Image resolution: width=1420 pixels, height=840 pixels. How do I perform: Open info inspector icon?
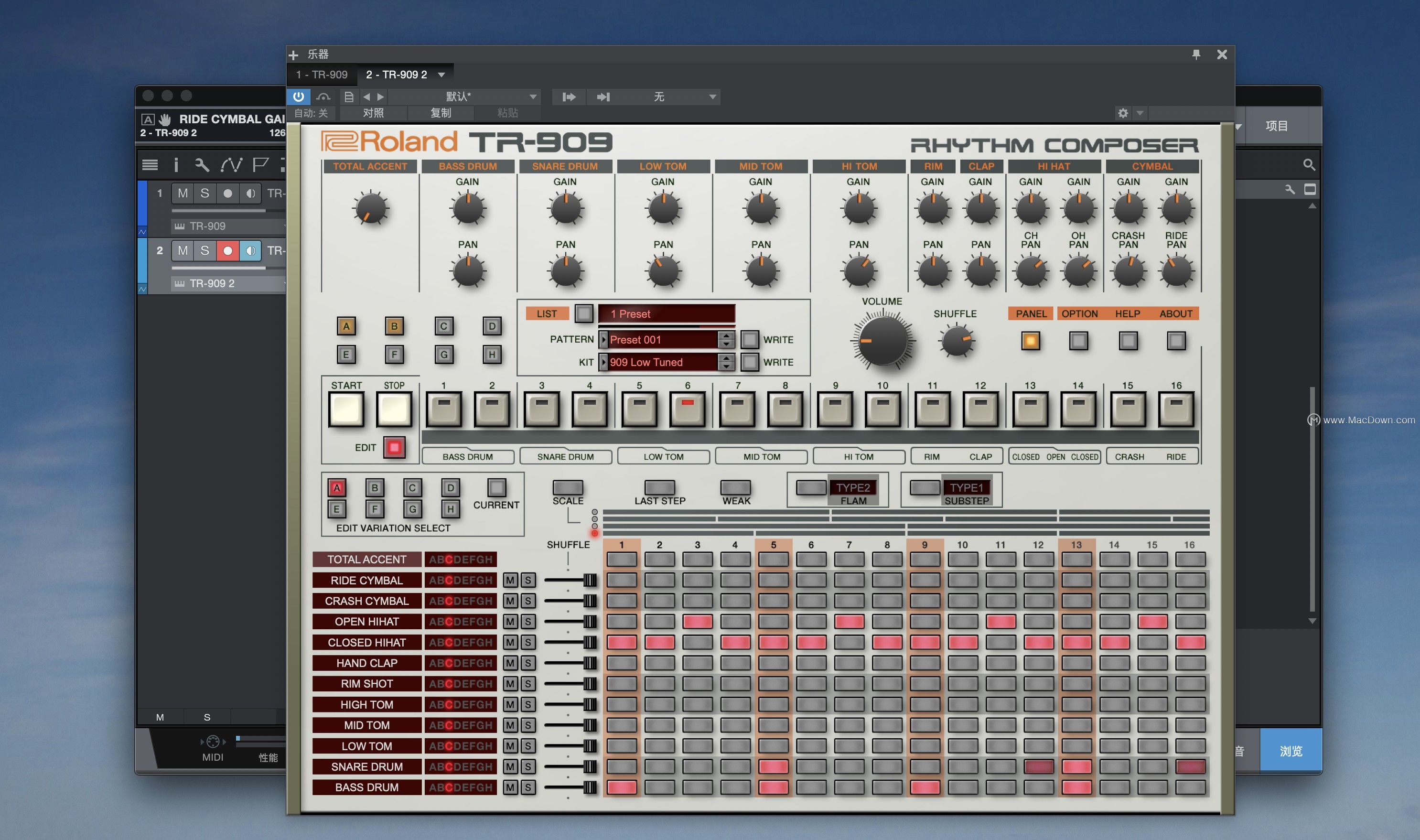click(x=176, y=165)
